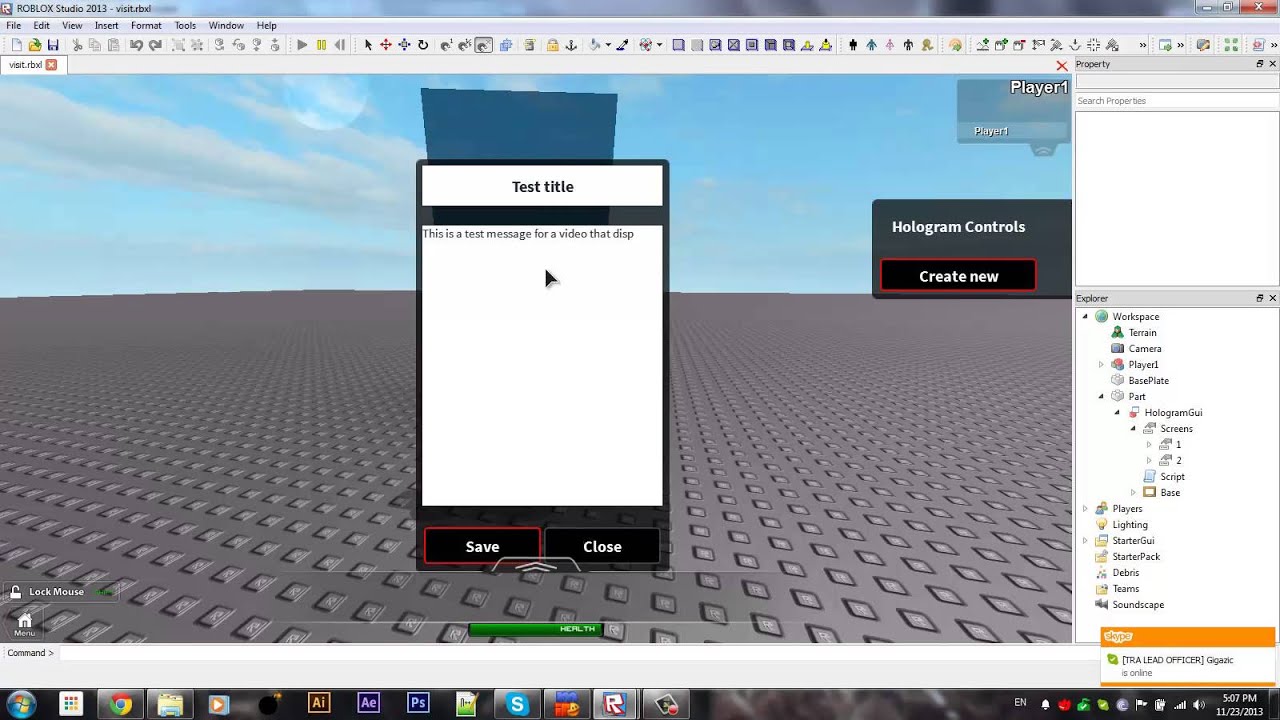The image size is (1280, 720).
Task: Reset the simulation with the rewind icon
Action: tap(340, 45)
